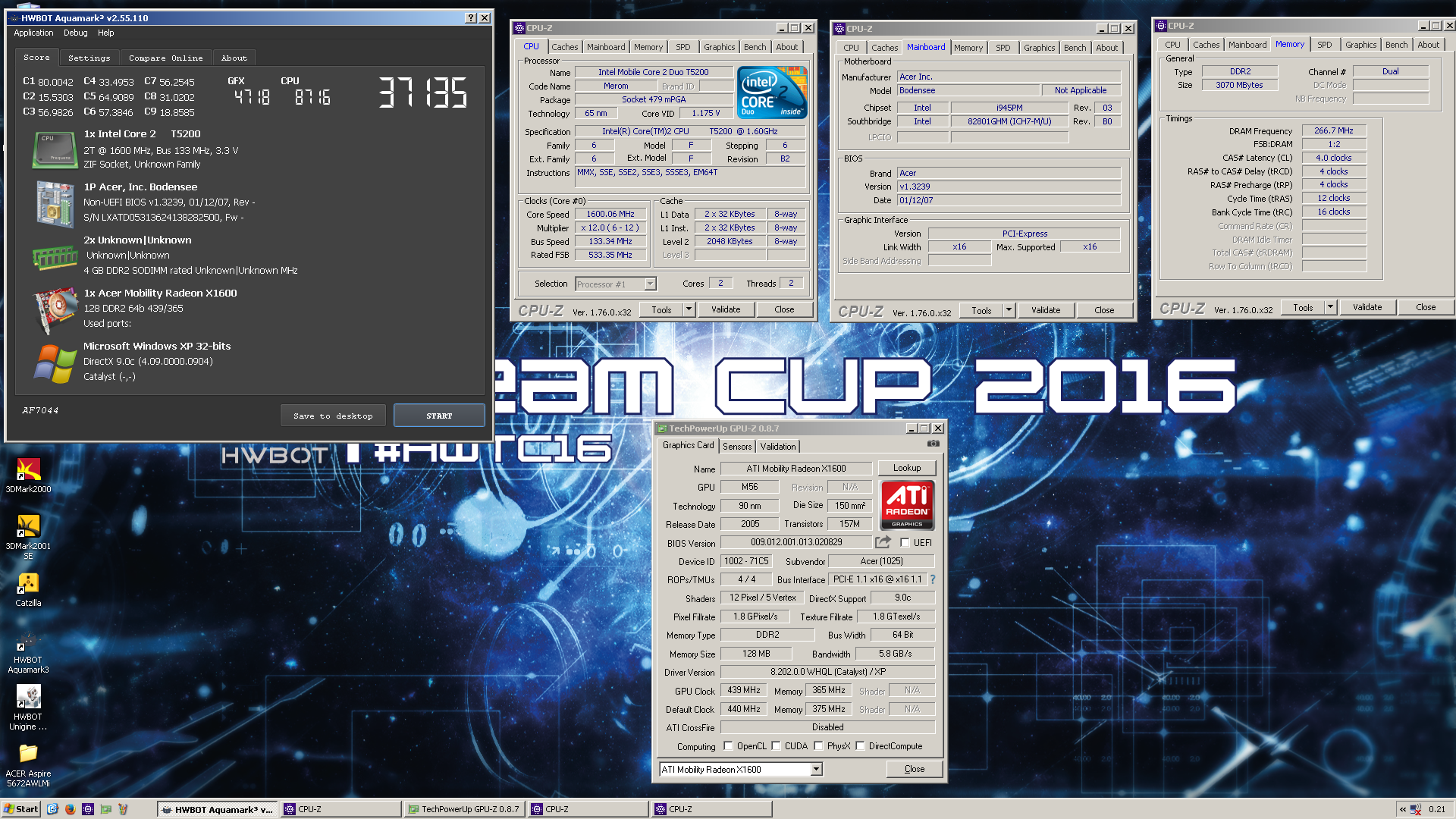Open the Bench tab in the first CPU-Z window
Viewport: 1456px width, 819px height.
click(x=755, y=47)
